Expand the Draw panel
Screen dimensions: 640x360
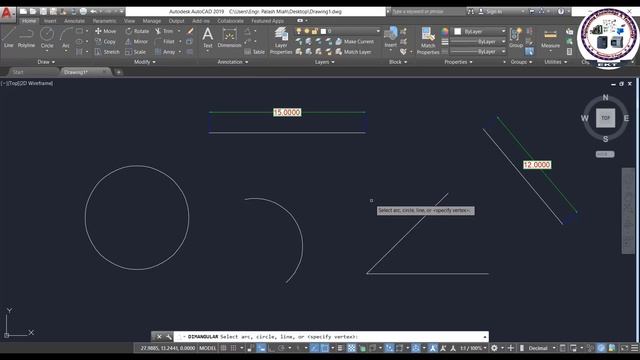[46, 62]
